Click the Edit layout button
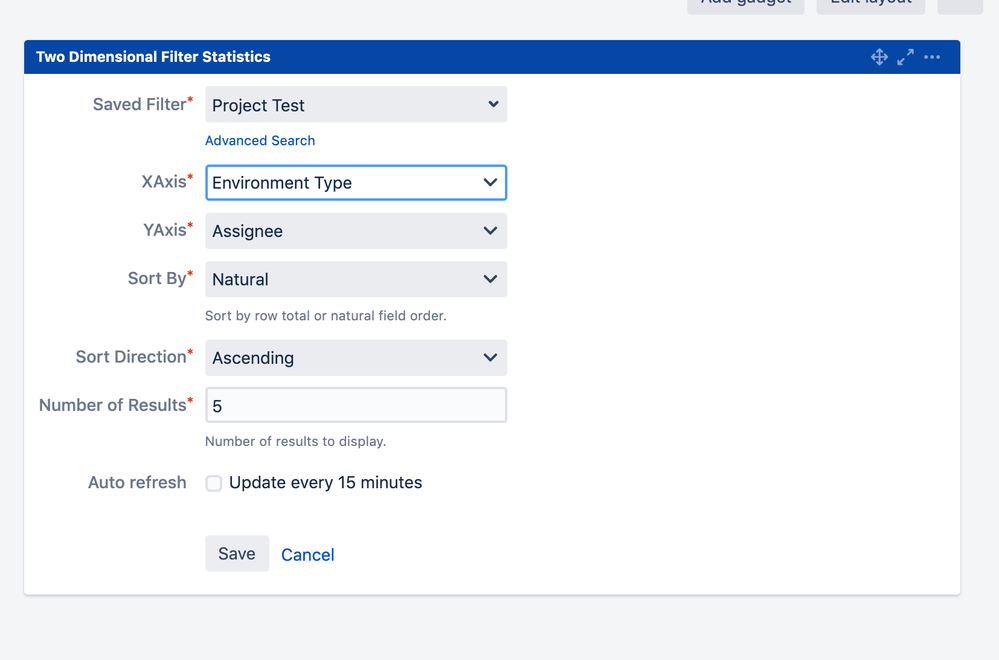This screenshot has width=999, height=660. 869,5
